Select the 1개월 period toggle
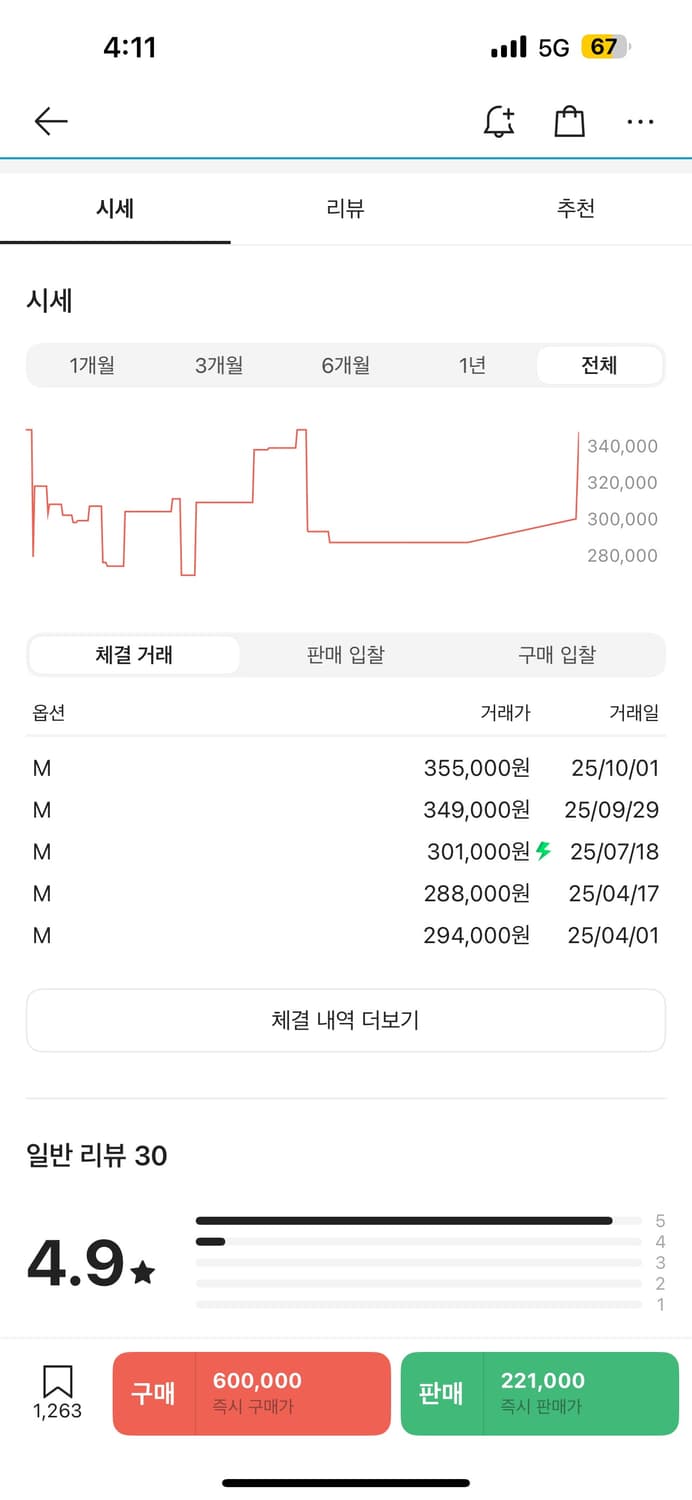692x1500 pixels. click(92, 365)
